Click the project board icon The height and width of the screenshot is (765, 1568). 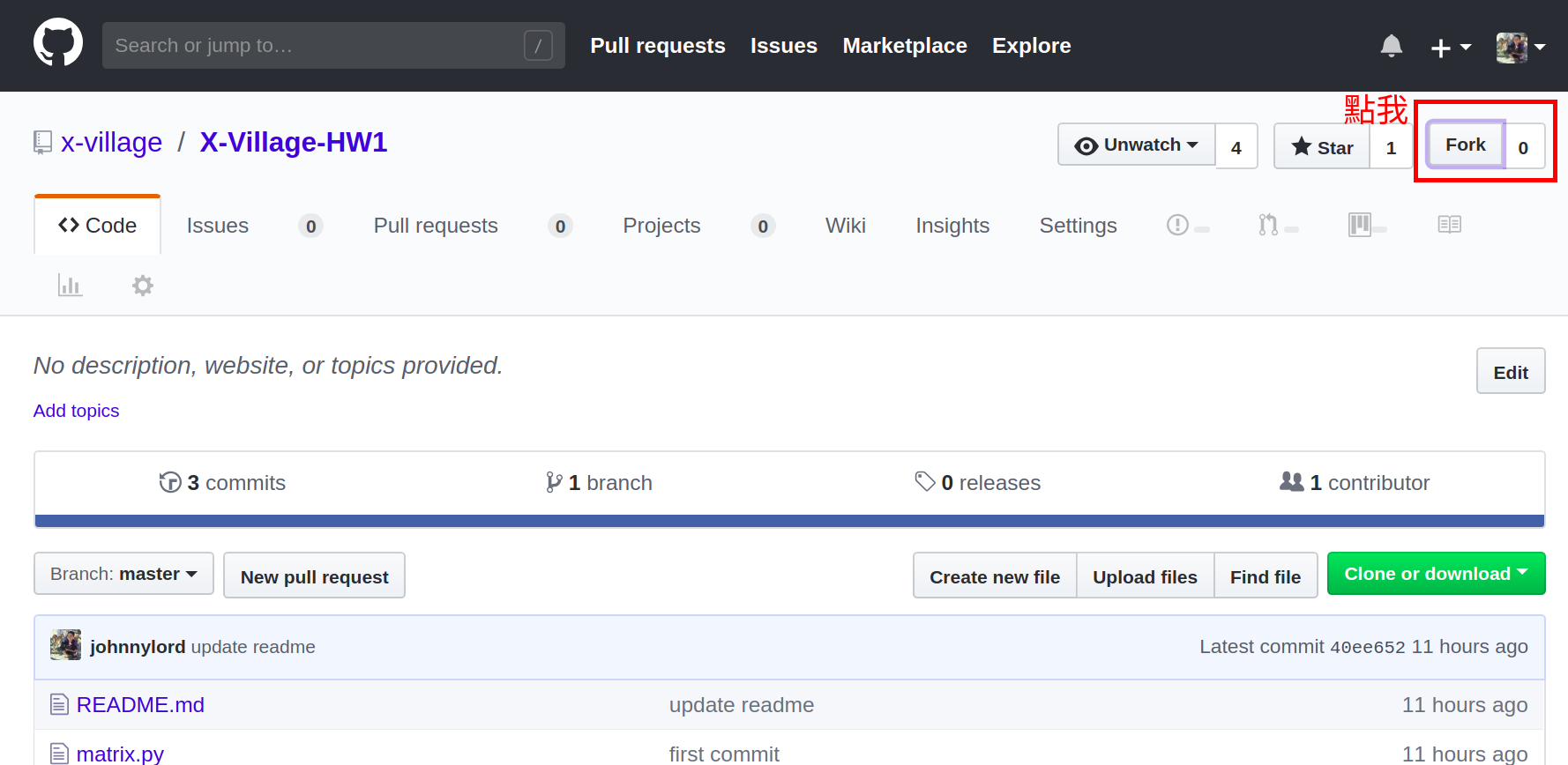tap(1359, 225)
